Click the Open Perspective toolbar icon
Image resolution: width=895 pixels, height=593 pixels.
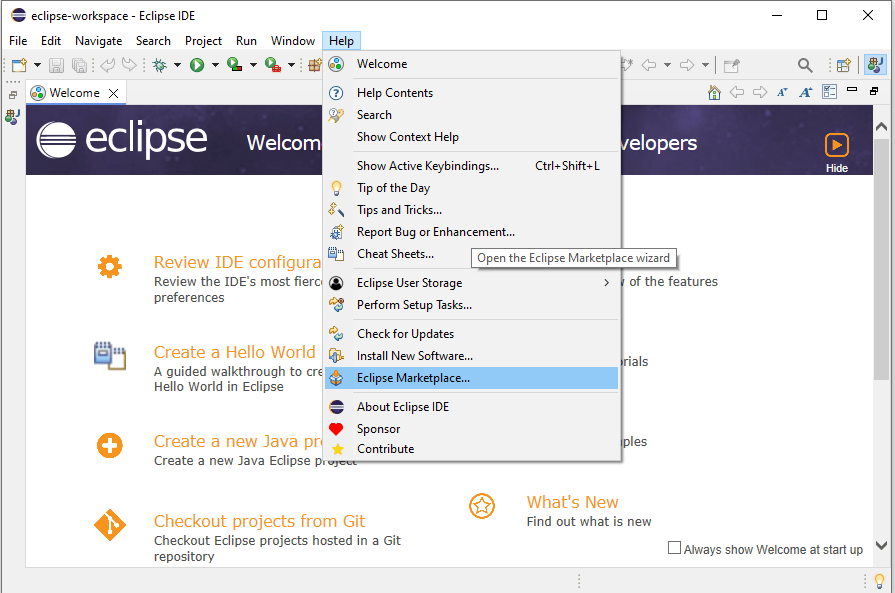(844, 65)
